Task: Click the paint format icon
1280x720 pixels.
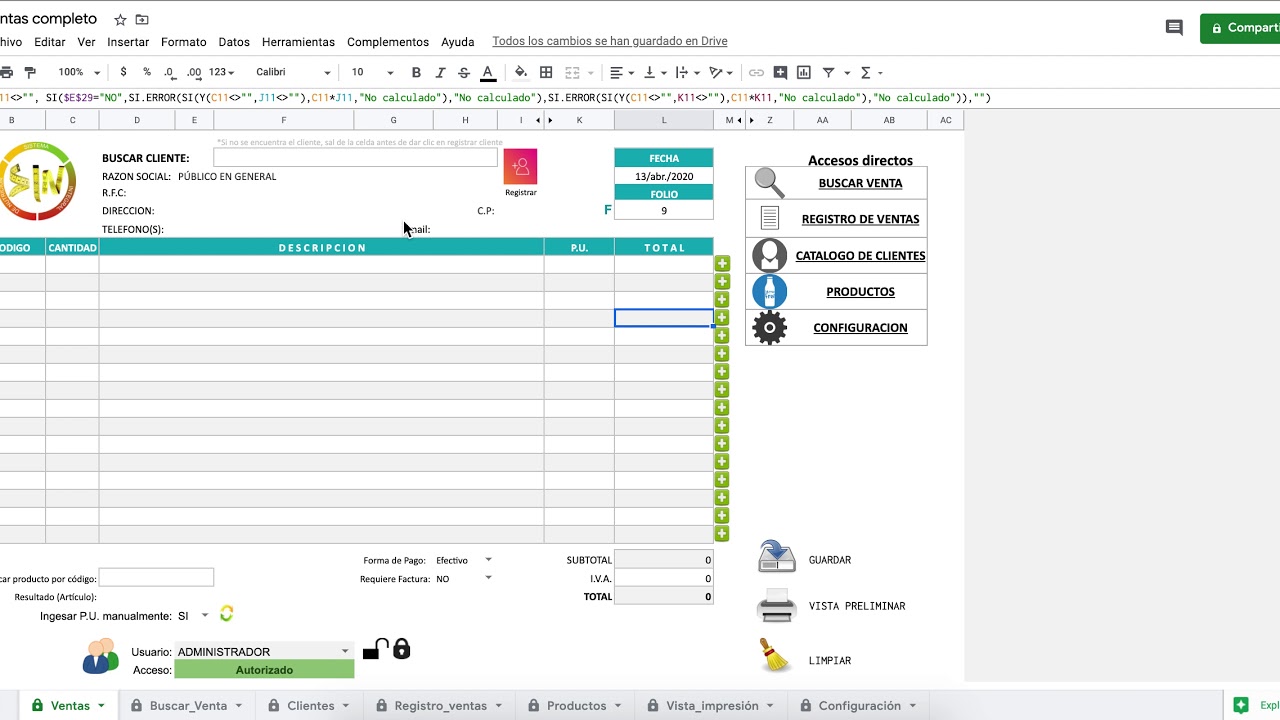Action: 30,72
